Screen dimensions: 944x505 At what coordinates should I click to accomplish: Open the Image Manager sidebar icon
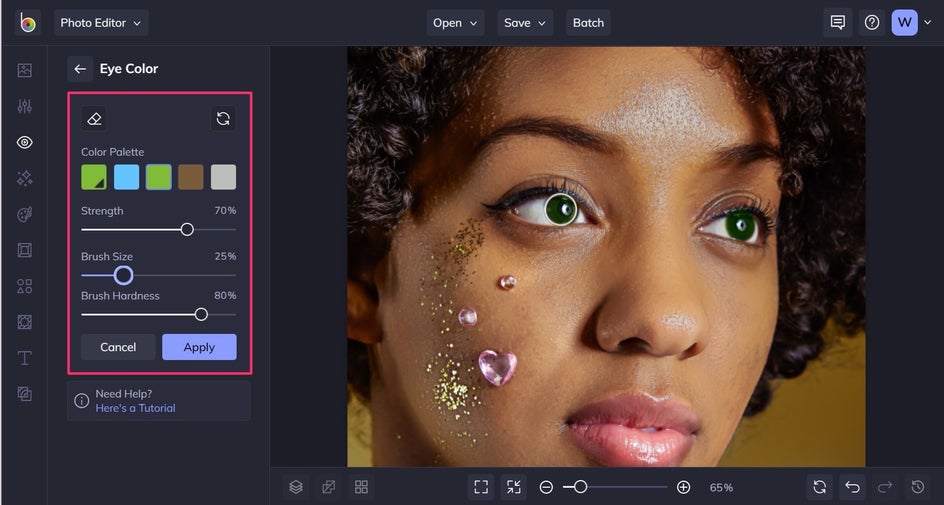click(25, 70)
